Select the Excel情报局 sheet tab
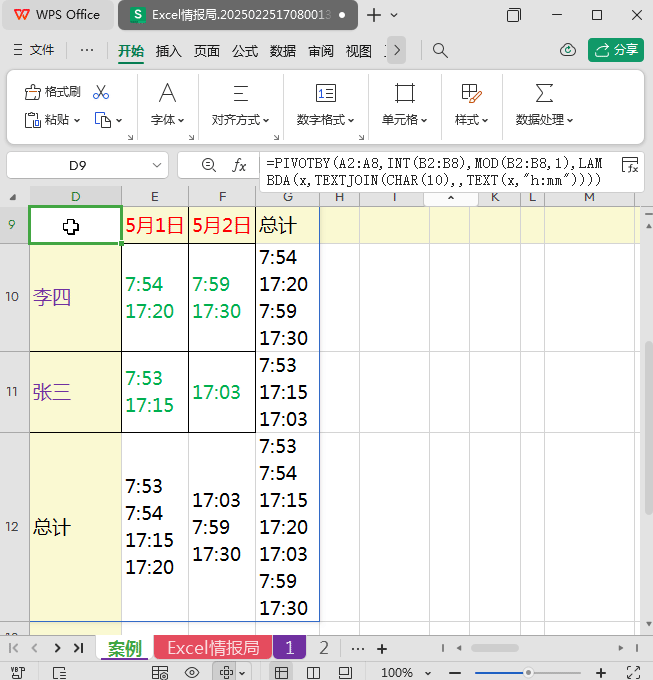The width and height of the screenshot is (653, 680). point(212,648)
